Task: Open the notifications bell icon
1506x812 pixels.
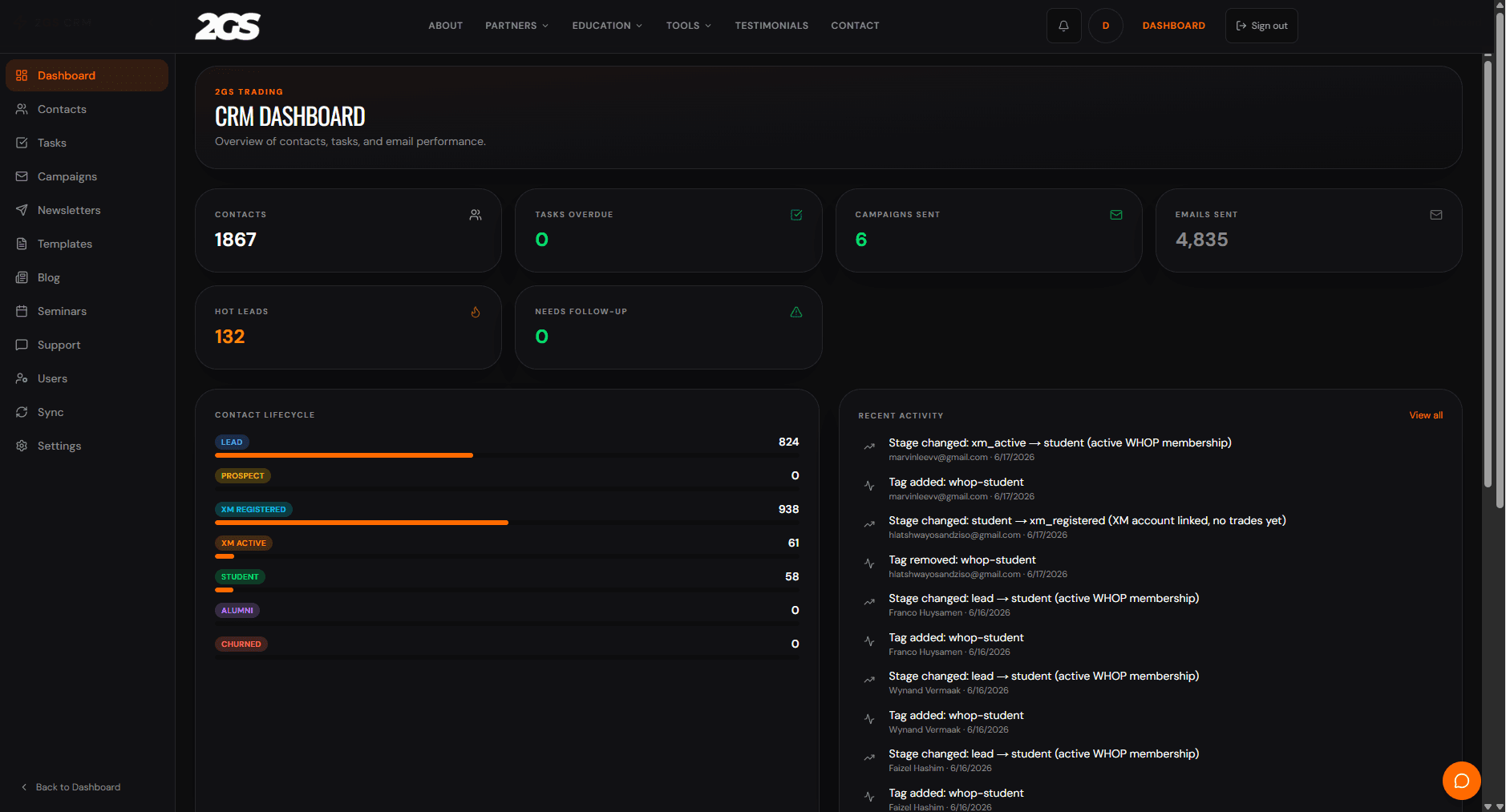Action: 1063,26
